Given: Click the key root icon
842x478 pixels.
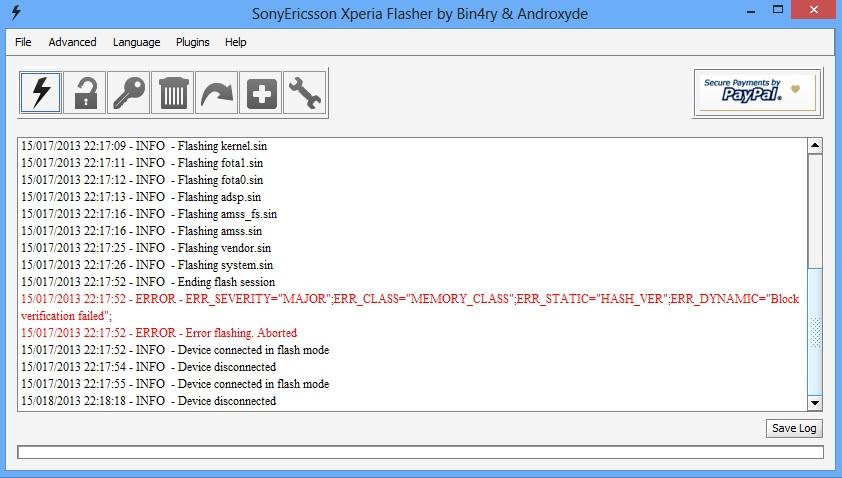Looking at the screenshot, I should pyautogui.click(x=129, y=92).
